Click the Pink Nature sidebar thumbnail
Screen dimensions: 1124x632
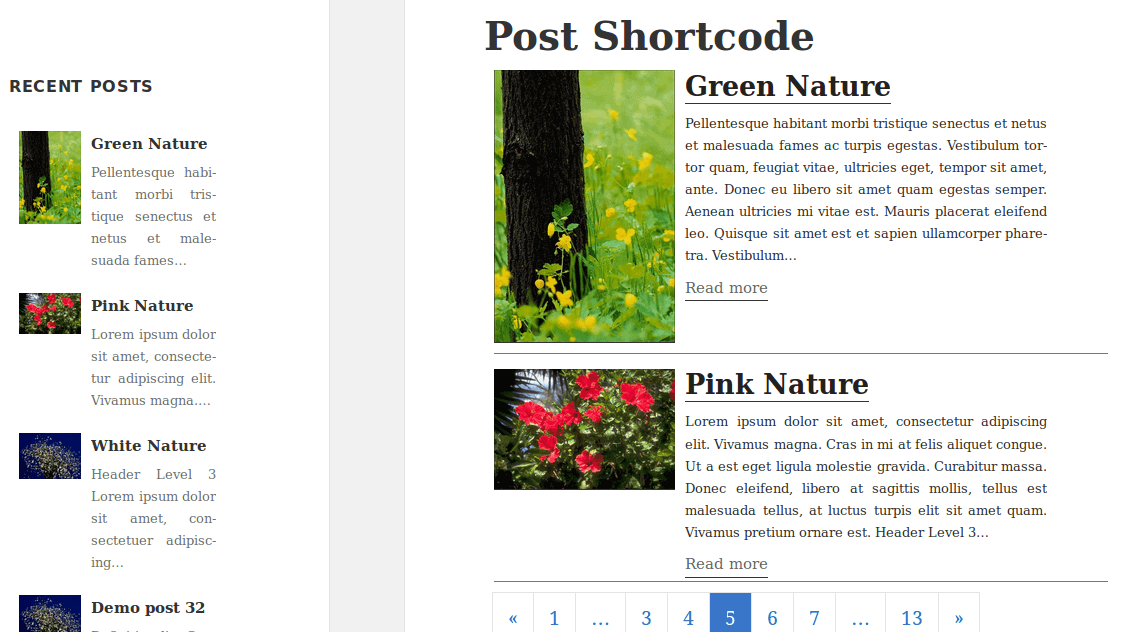[50, 313]
